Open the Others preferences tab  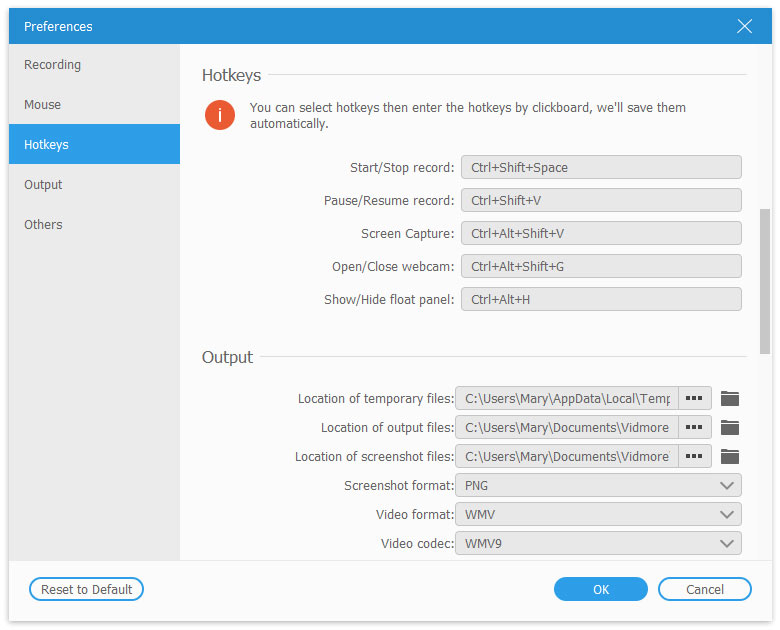click(x=44, y=225)
